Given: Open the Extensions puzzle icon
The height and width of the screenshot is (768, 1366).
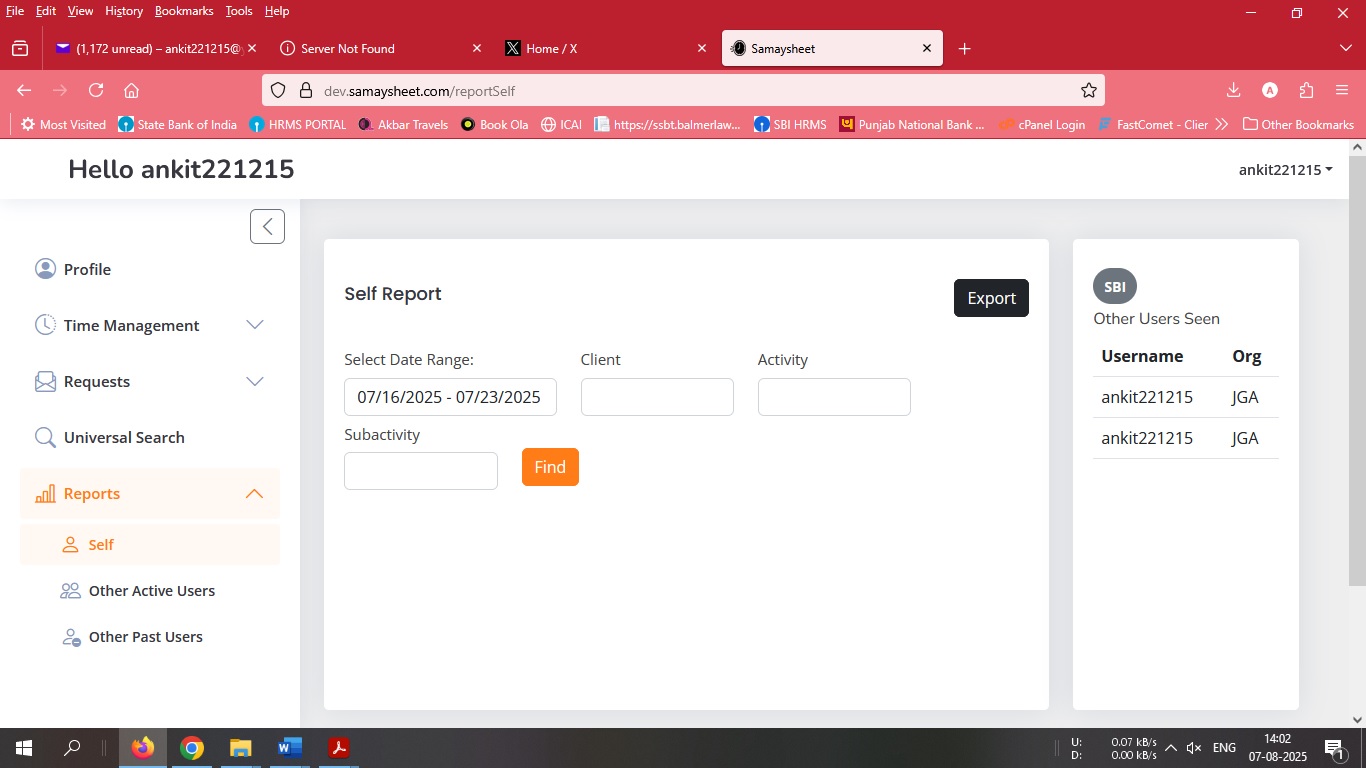Looking at the screenshot, I should point(1306,90).
